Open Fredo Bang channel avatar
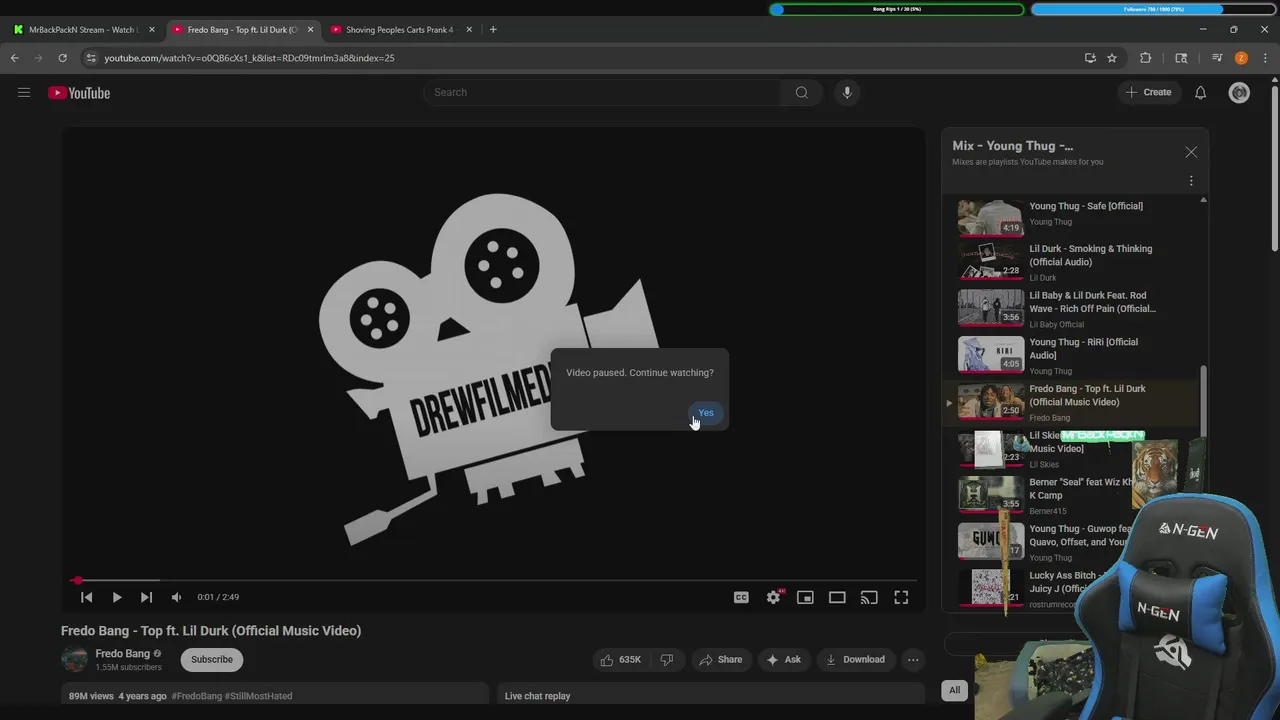Screen dimensions: 1280x720 74,659
